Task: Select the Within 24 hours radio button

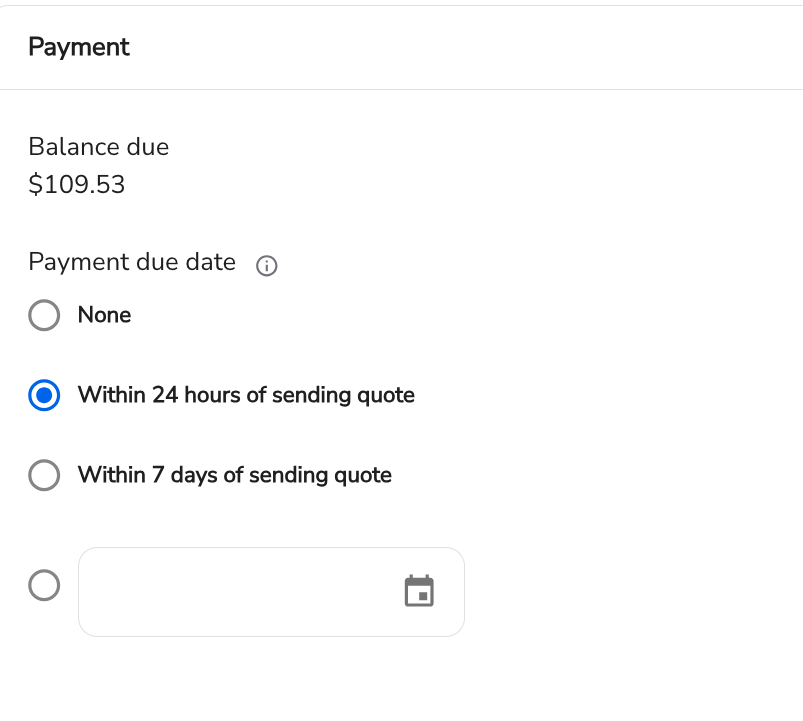Action: tap(44, 395)
